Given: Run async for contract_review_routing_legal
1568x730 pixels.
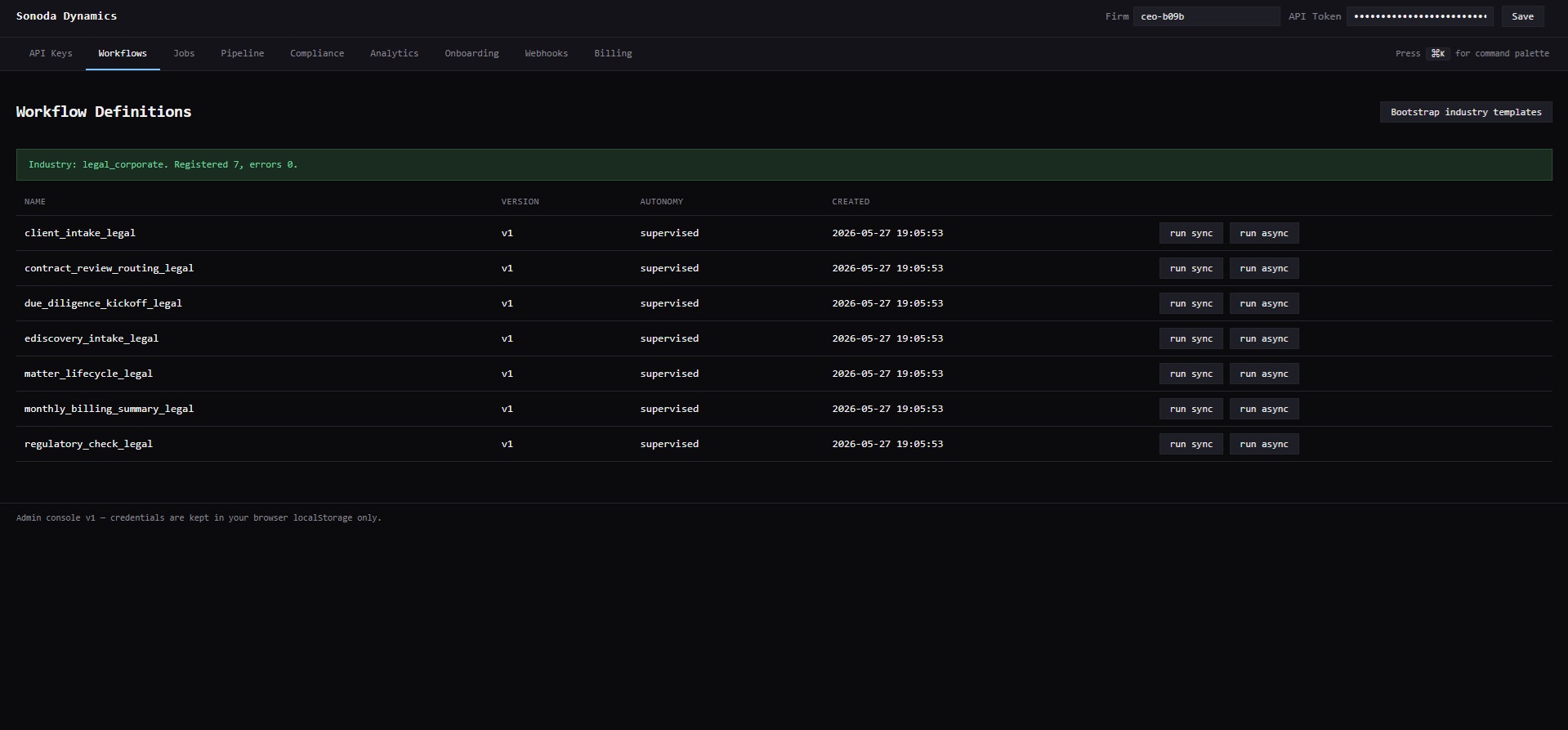Looking at the screenshot, I should pos(1264,268).
